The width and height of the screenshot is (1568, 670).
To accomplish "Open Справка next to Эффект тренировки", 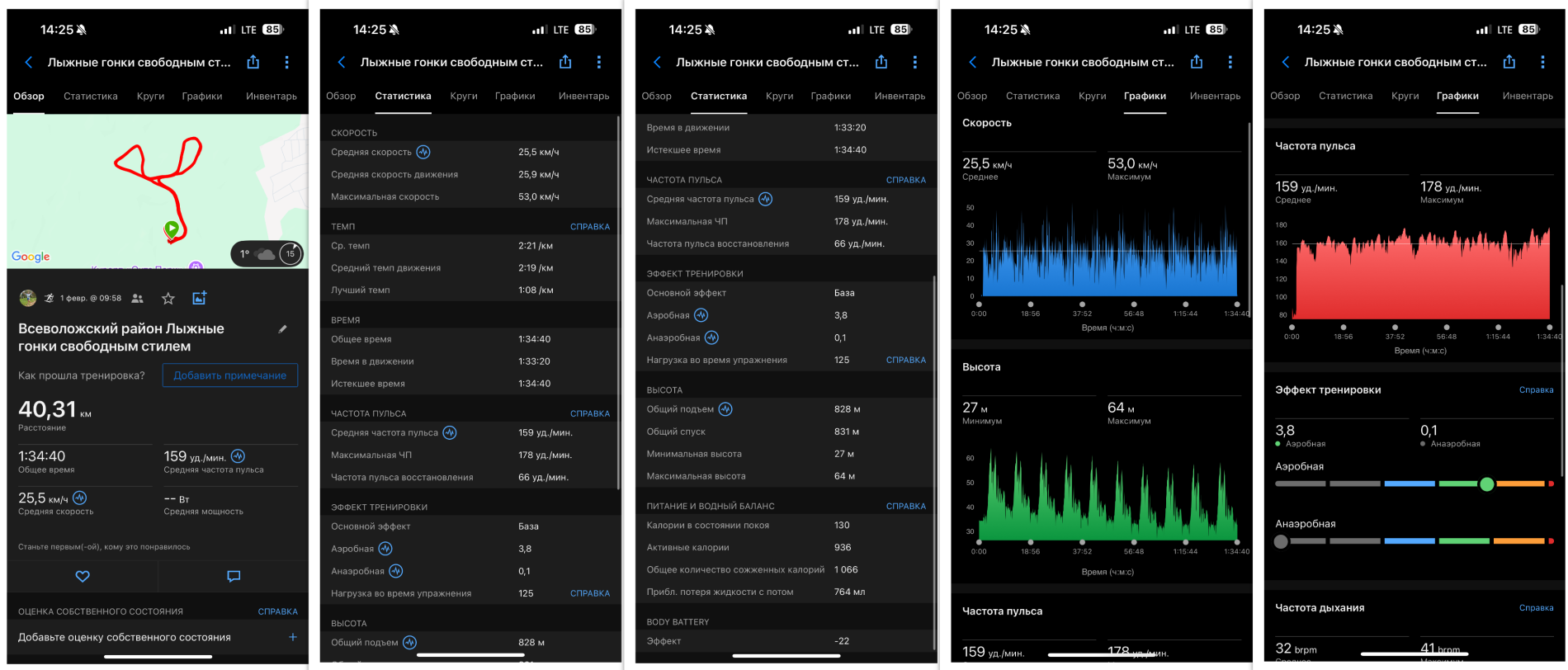I will [x=1536, y=389].
